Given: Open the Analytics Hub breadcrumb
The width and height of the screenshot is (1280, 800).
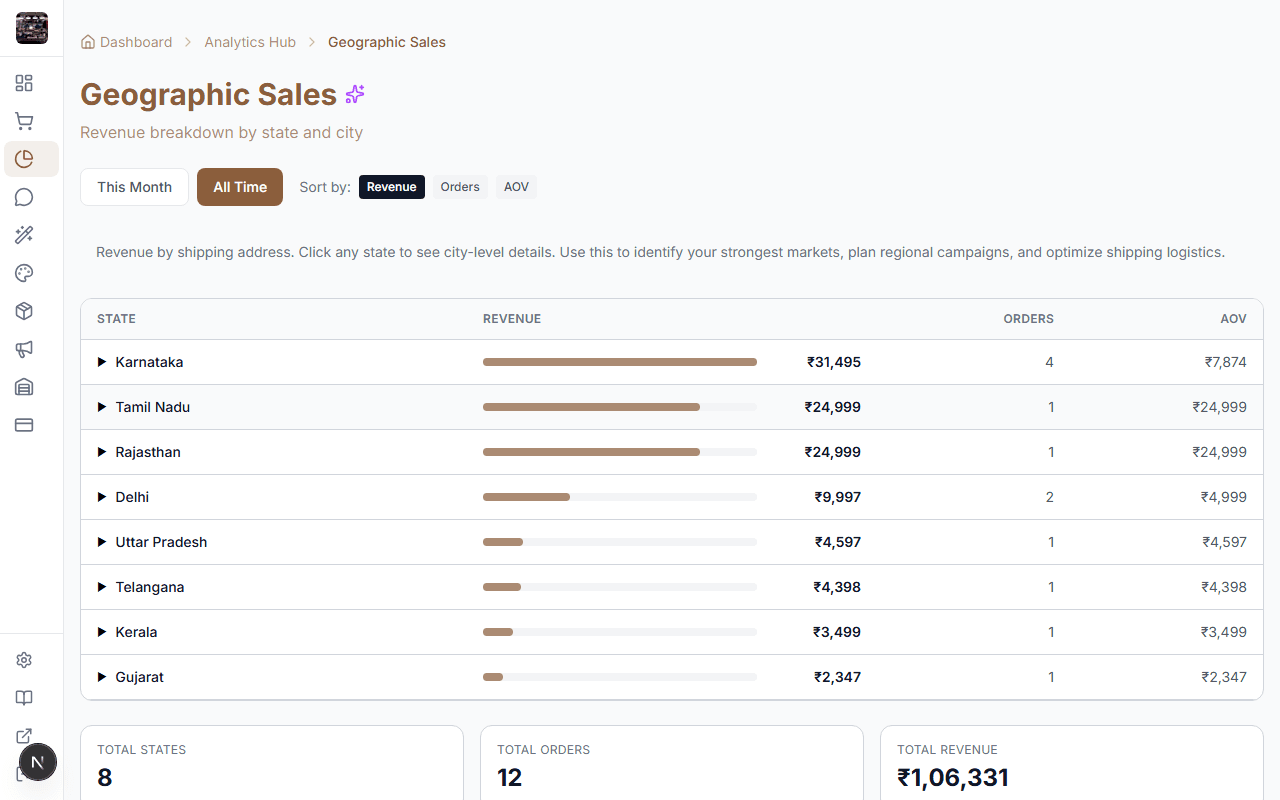Looking at the screenshot, I should [x=250, y=41].
